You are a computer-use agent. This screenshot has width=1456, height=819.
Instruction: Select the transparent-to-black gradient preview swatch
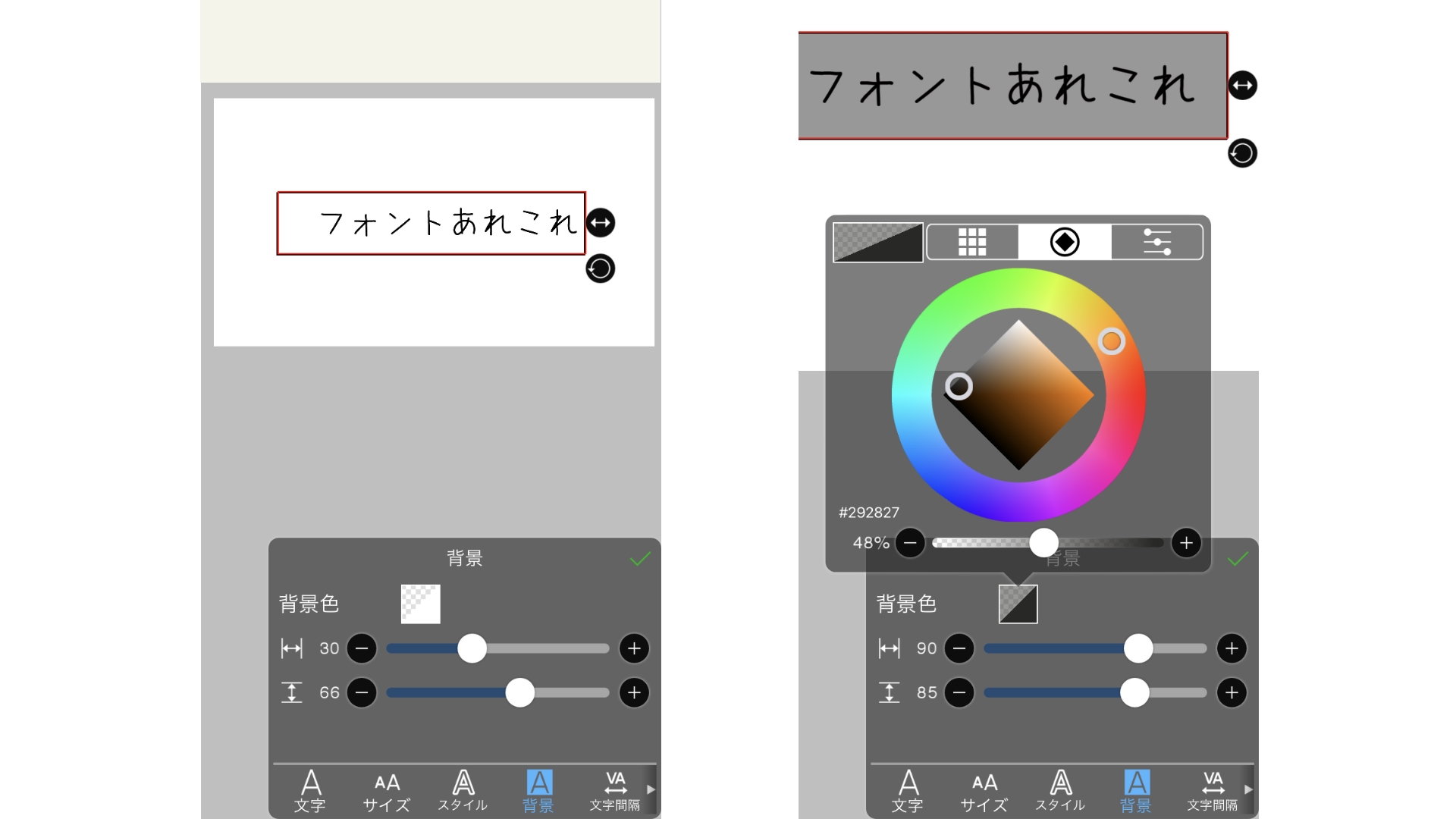pos(877,241)
